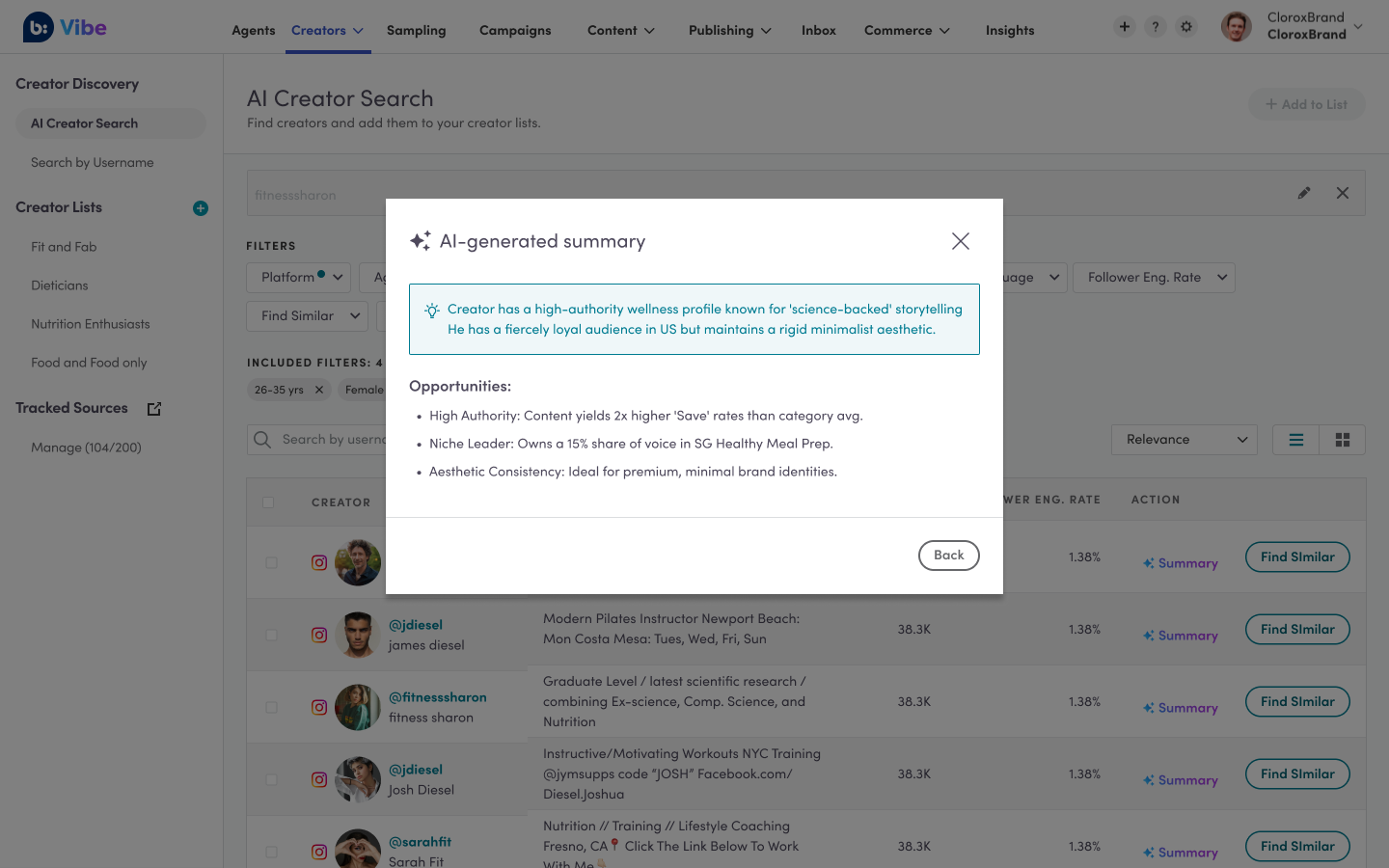Click the AI sparkle icon in dialog title
This screenshot has width=1389, height=868.
(421, 241)
